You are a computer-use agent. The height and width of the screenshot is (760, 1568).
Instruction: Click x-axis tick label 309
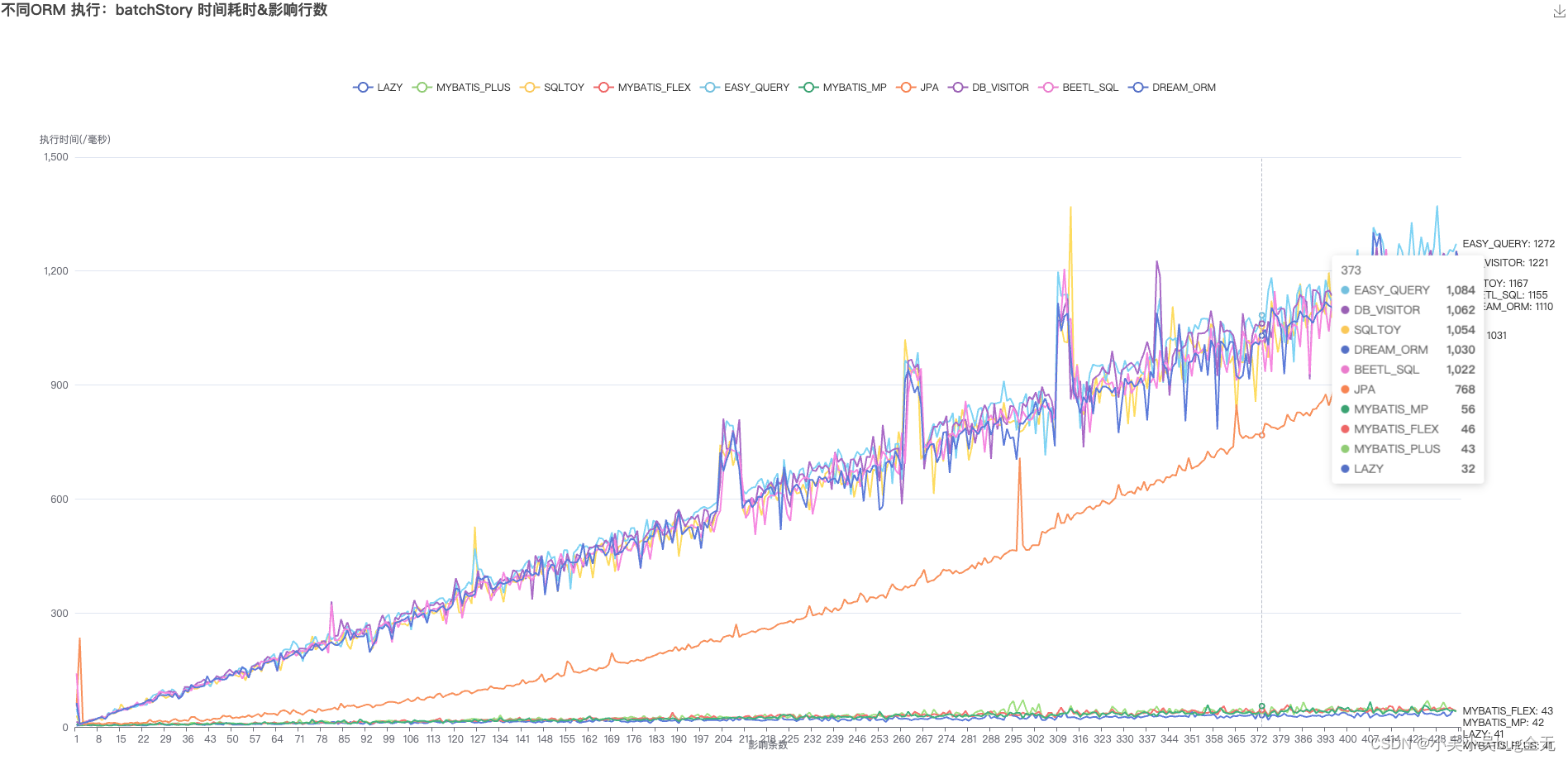1058,739
